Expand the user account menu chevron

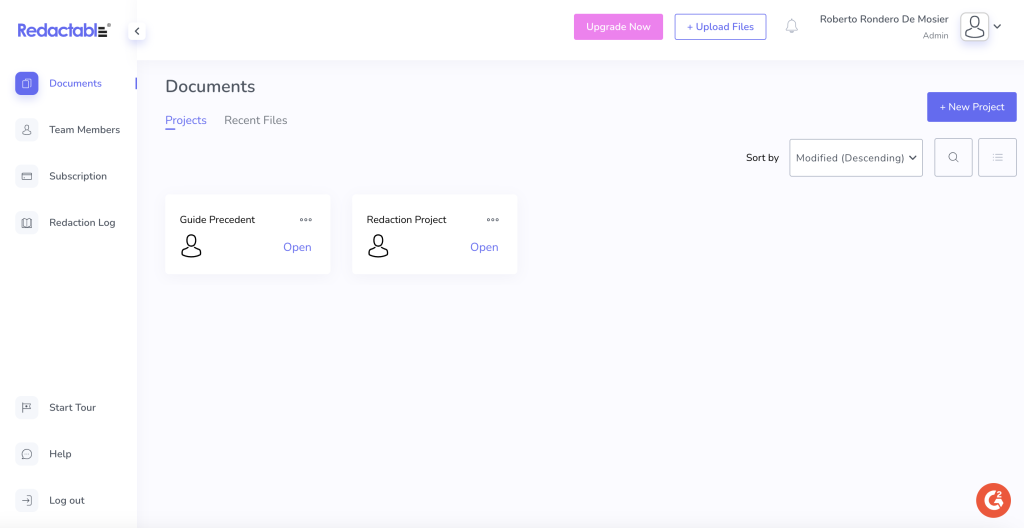coord(997,27)
